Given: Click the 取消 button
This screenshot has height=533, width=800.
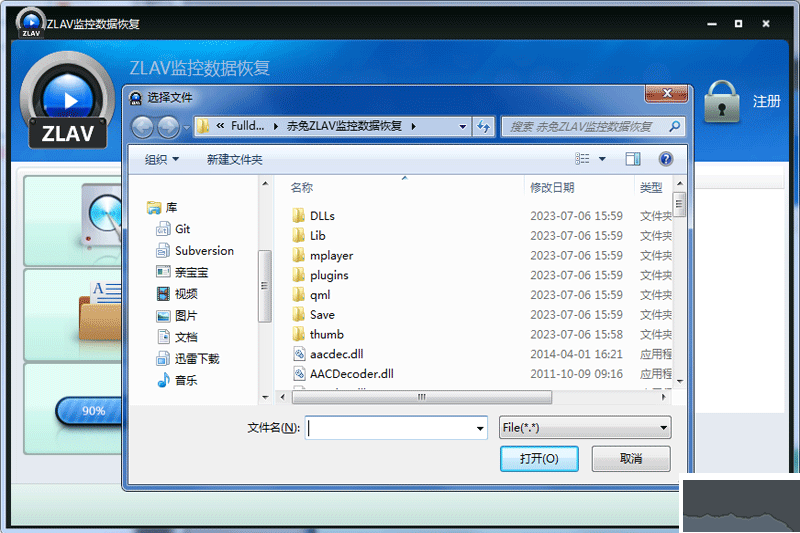Looking at the screenshot, I should coord(631,459).
